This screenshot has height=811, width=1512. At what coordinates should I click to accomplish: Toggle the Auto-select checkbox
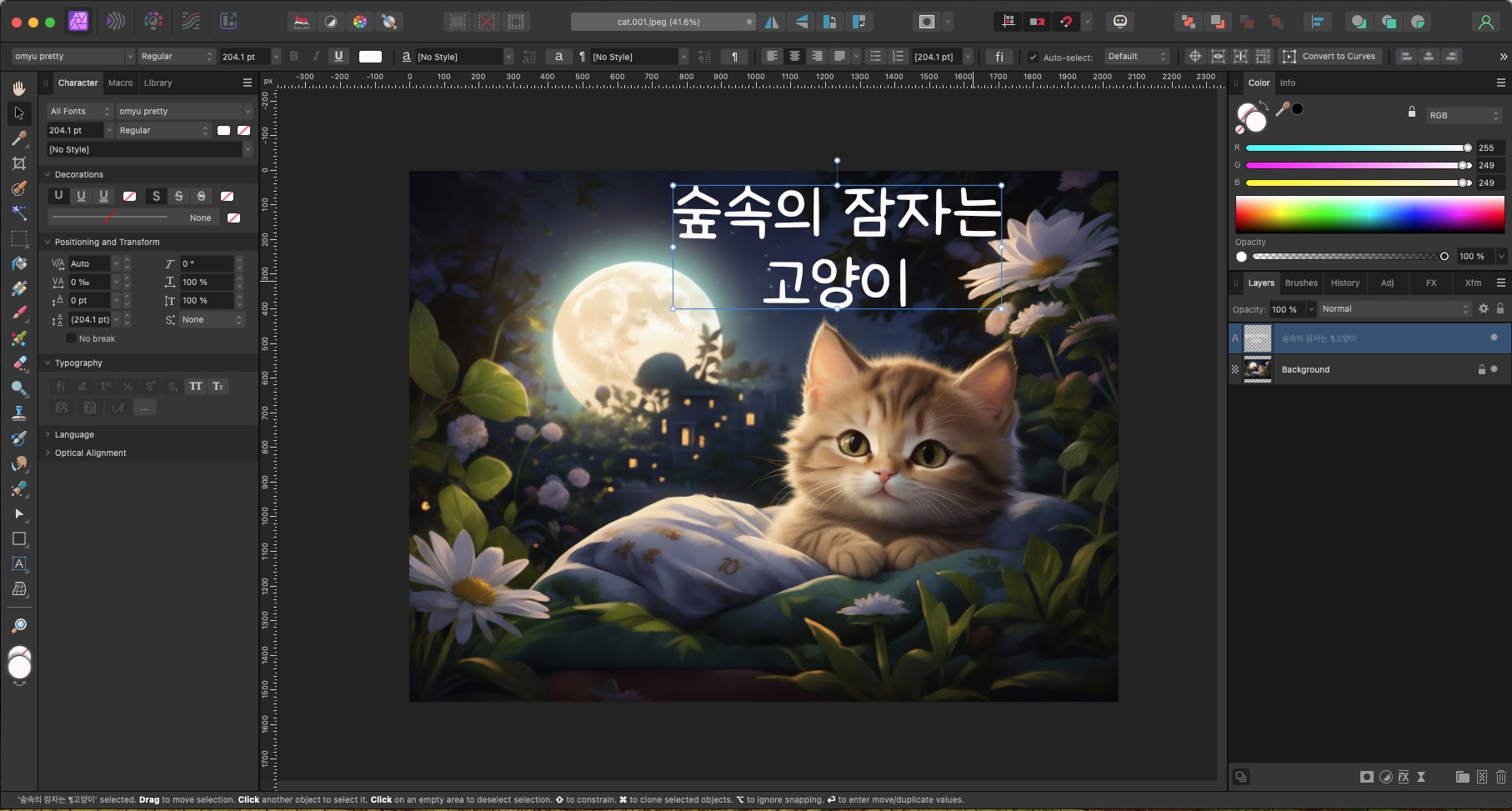point(1033,57)
